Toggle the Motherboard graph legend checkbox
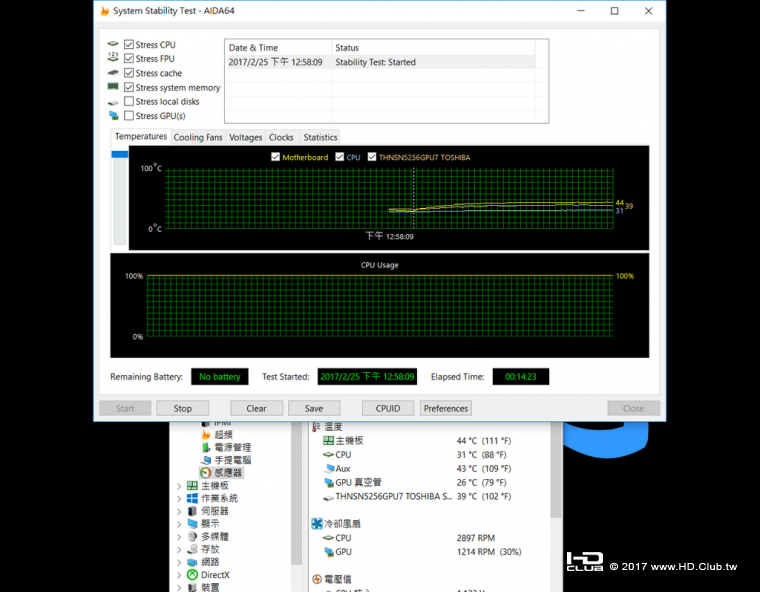This screenshot has width=760, height=592. point(276,157)
